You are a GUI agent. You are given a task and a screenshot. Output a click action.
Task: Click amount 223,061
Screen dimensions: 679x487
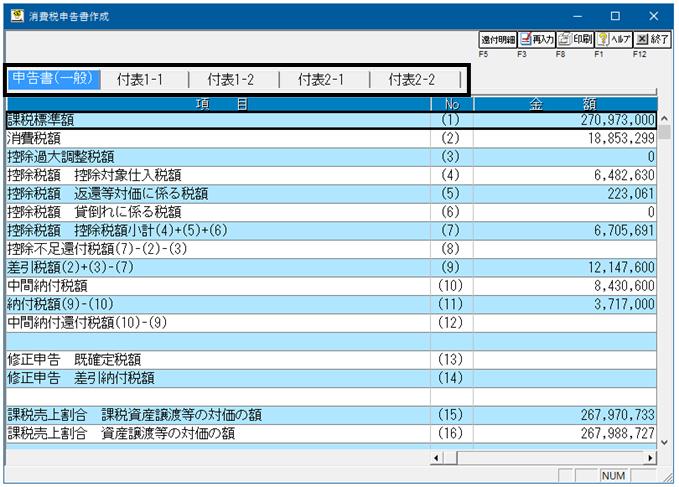point(630,194)
